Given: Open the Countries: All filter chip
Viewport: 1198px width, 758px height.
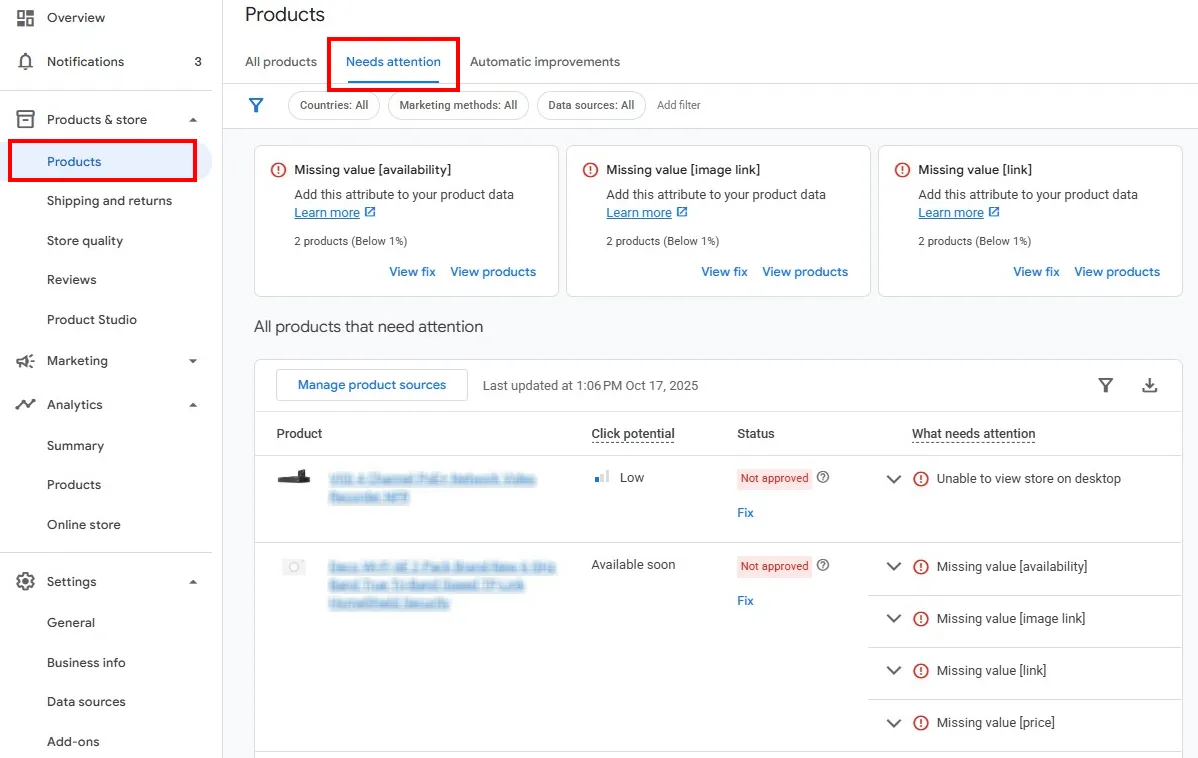Looking at the screenshot, I should [x=333, y=104].
